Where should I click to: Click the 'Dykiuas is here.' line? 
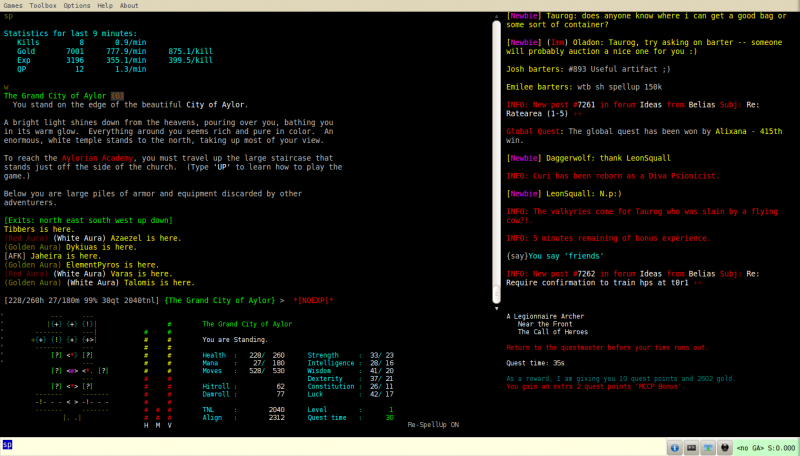[70, 247]
